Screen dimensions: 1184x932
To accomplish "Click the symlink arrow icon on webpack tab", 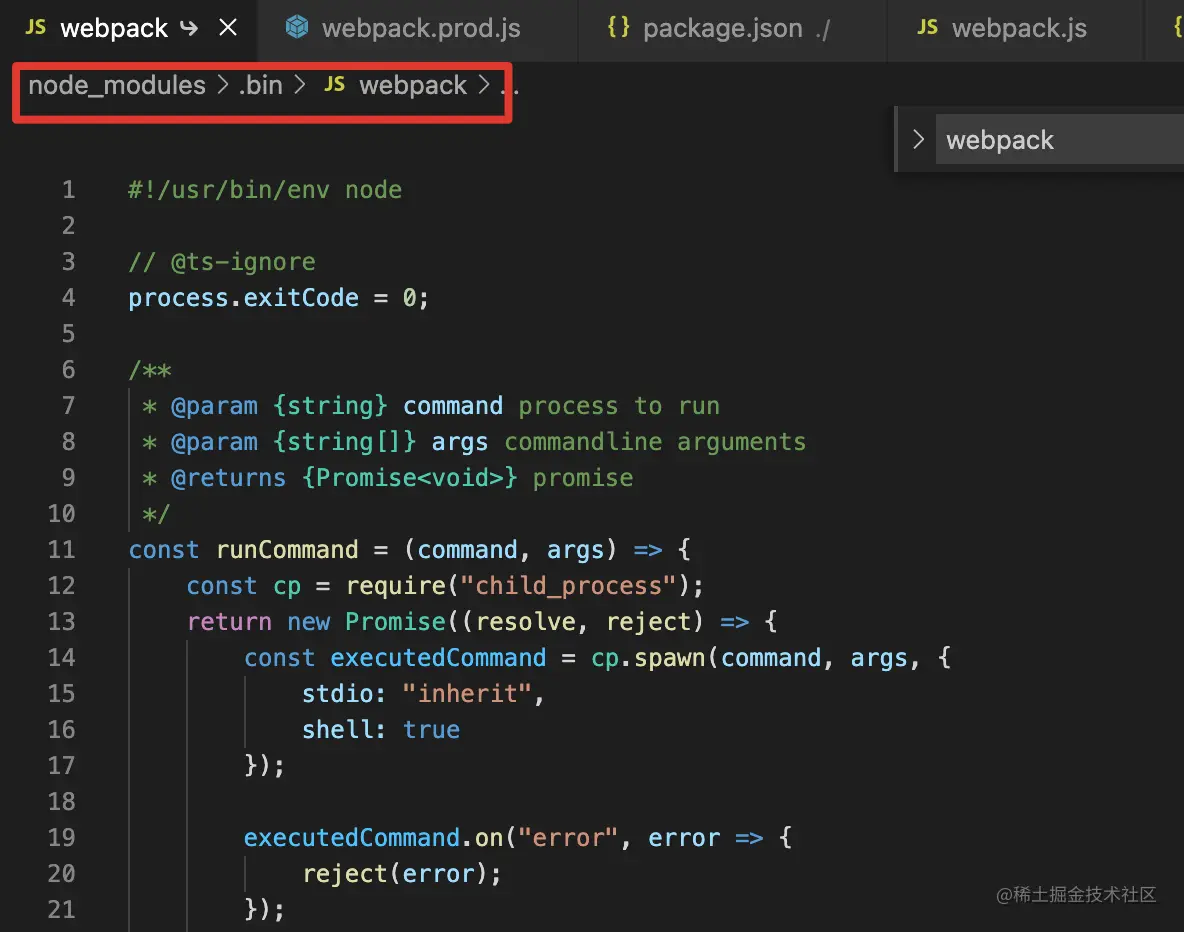I will coord(189,29).
